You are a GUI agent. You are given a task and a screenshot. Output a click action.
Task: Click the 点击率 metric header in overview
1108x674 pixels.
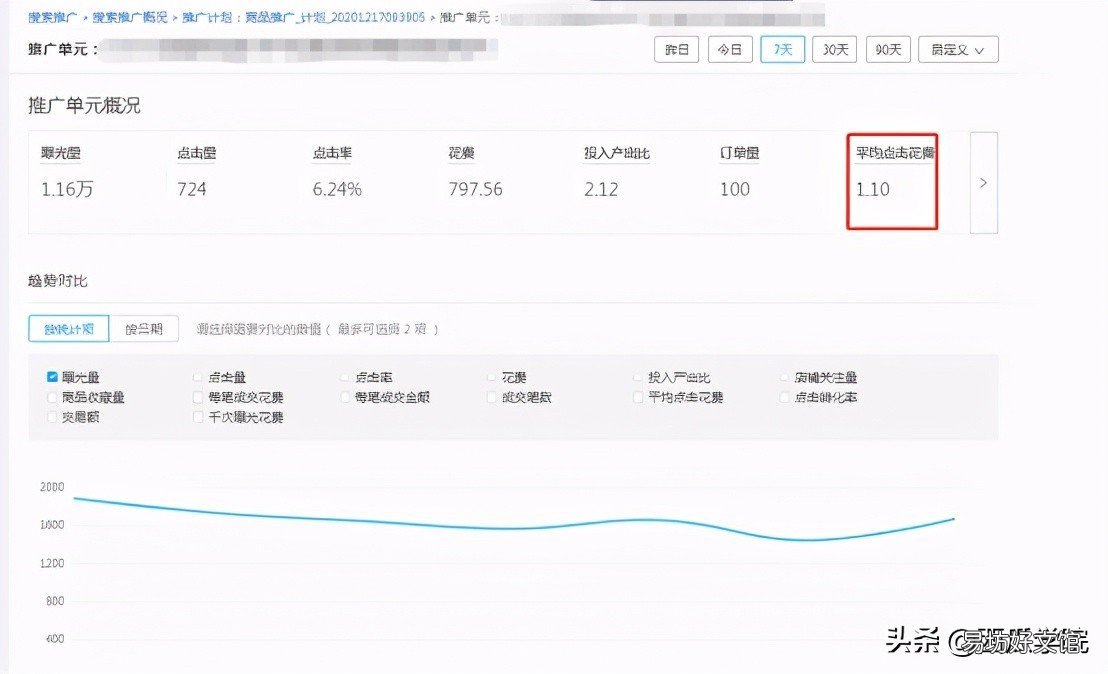332,153
